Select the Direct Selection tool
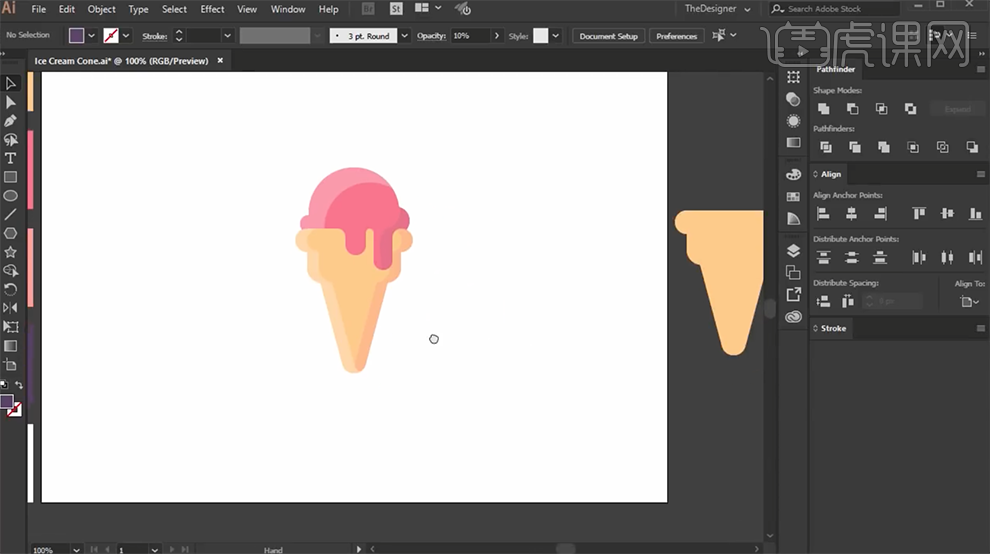 tap(11, 102)
